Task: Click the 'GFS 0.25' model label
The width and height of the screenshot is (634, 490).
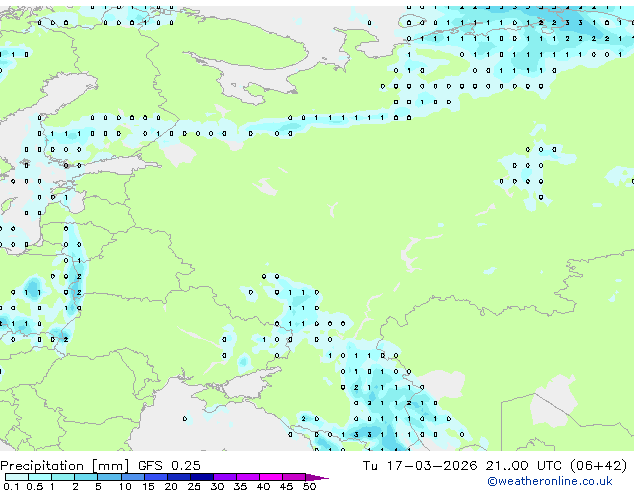Action: [169, 466]
